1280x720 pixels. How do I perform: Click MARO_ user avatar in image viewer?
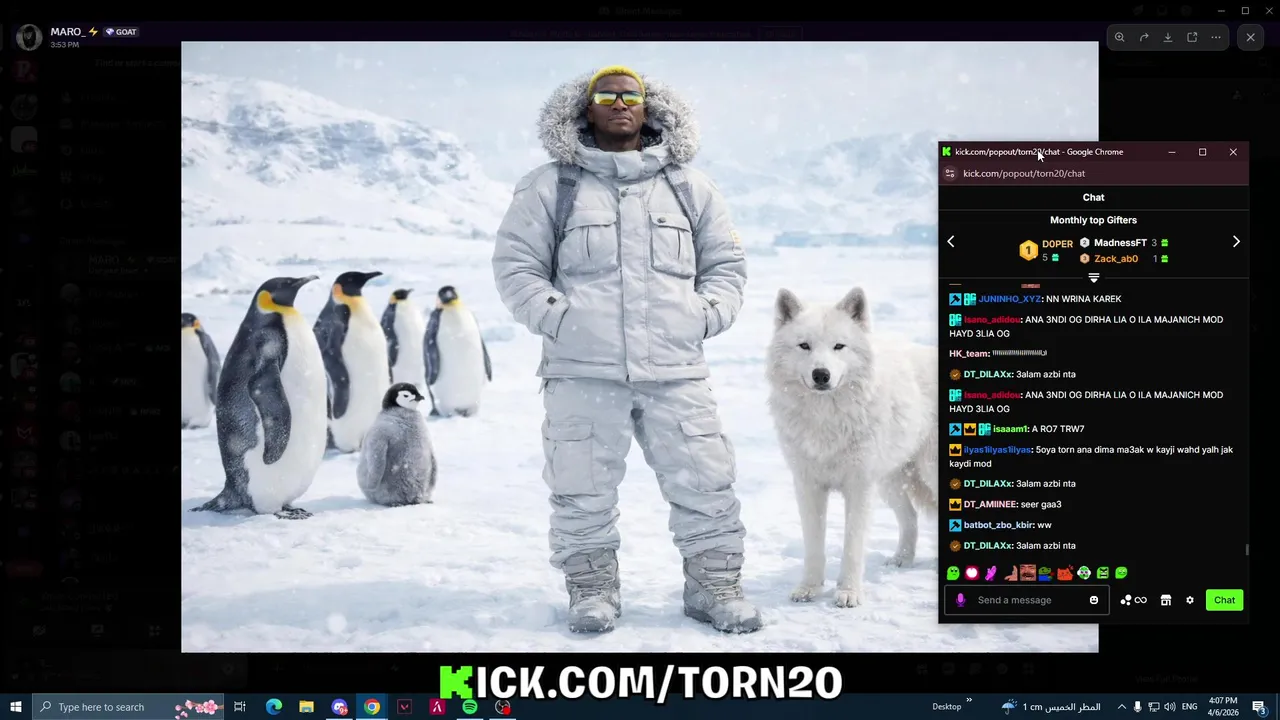coord(29,37)
